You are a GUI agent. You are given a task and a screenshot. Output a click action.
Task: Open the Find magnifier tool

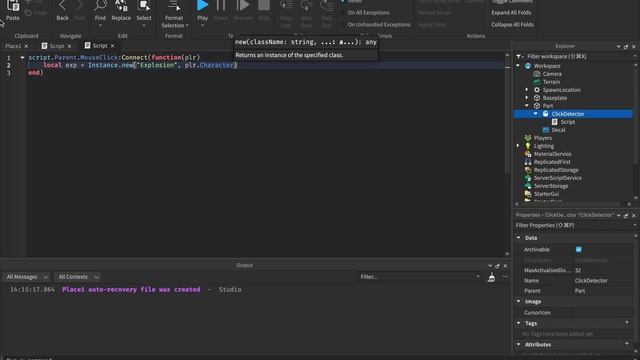[x=100, y=5]
